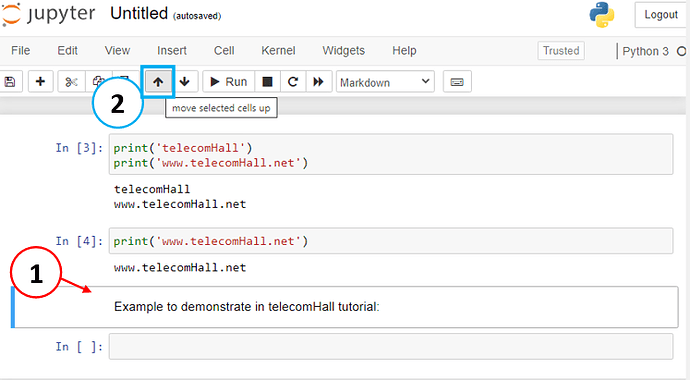This screenshot has width=690, height=380.
Task: Click the In [3]: prompt label
Action: click(x=79, y=148)
